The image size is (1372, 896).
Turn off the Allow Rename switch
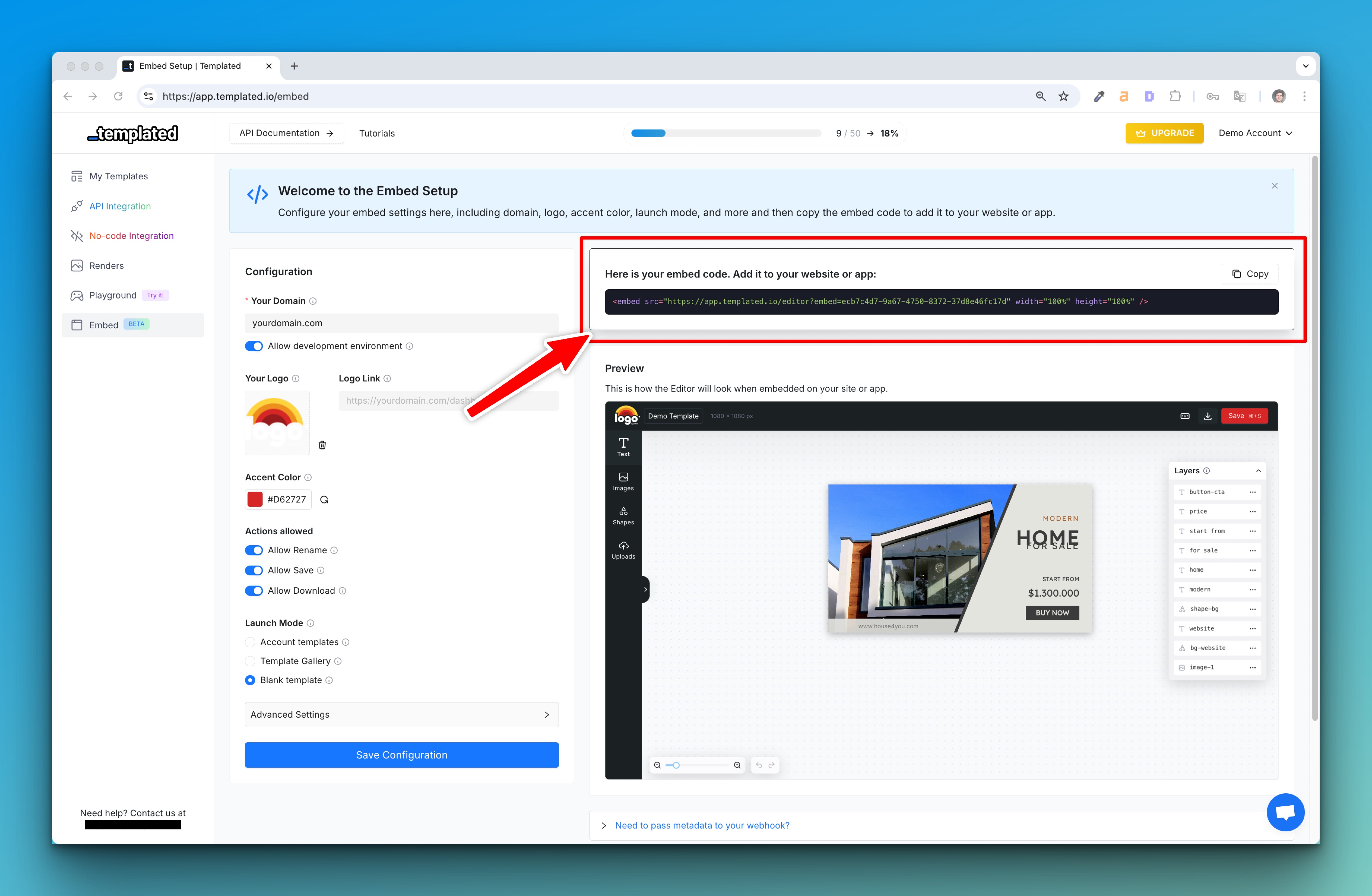[x=254, y=550]
